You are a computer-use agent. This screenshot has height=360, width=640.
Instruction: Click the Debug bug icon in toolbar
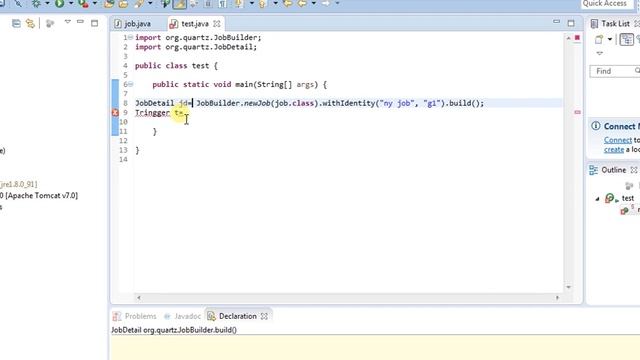(36, 4)
